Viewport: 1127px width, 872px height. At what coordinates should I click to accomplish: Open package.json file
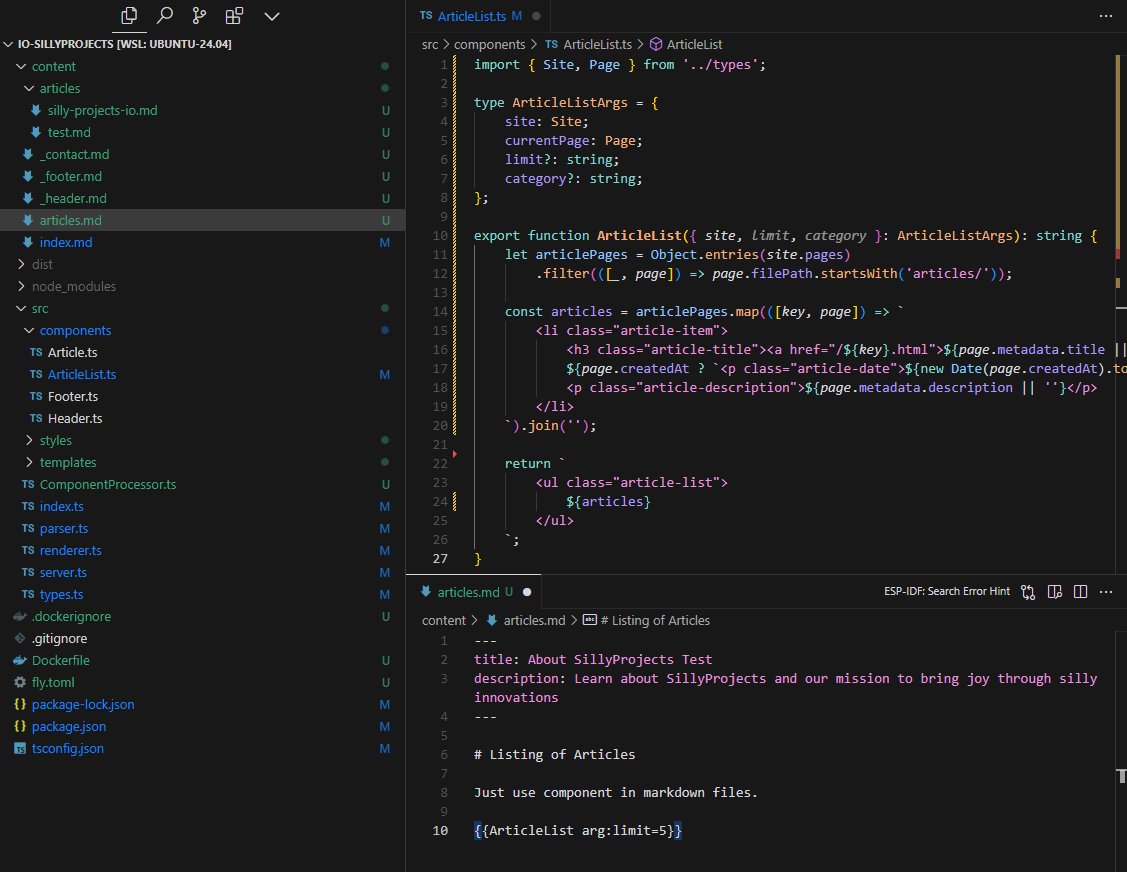(x=203, y=726)
